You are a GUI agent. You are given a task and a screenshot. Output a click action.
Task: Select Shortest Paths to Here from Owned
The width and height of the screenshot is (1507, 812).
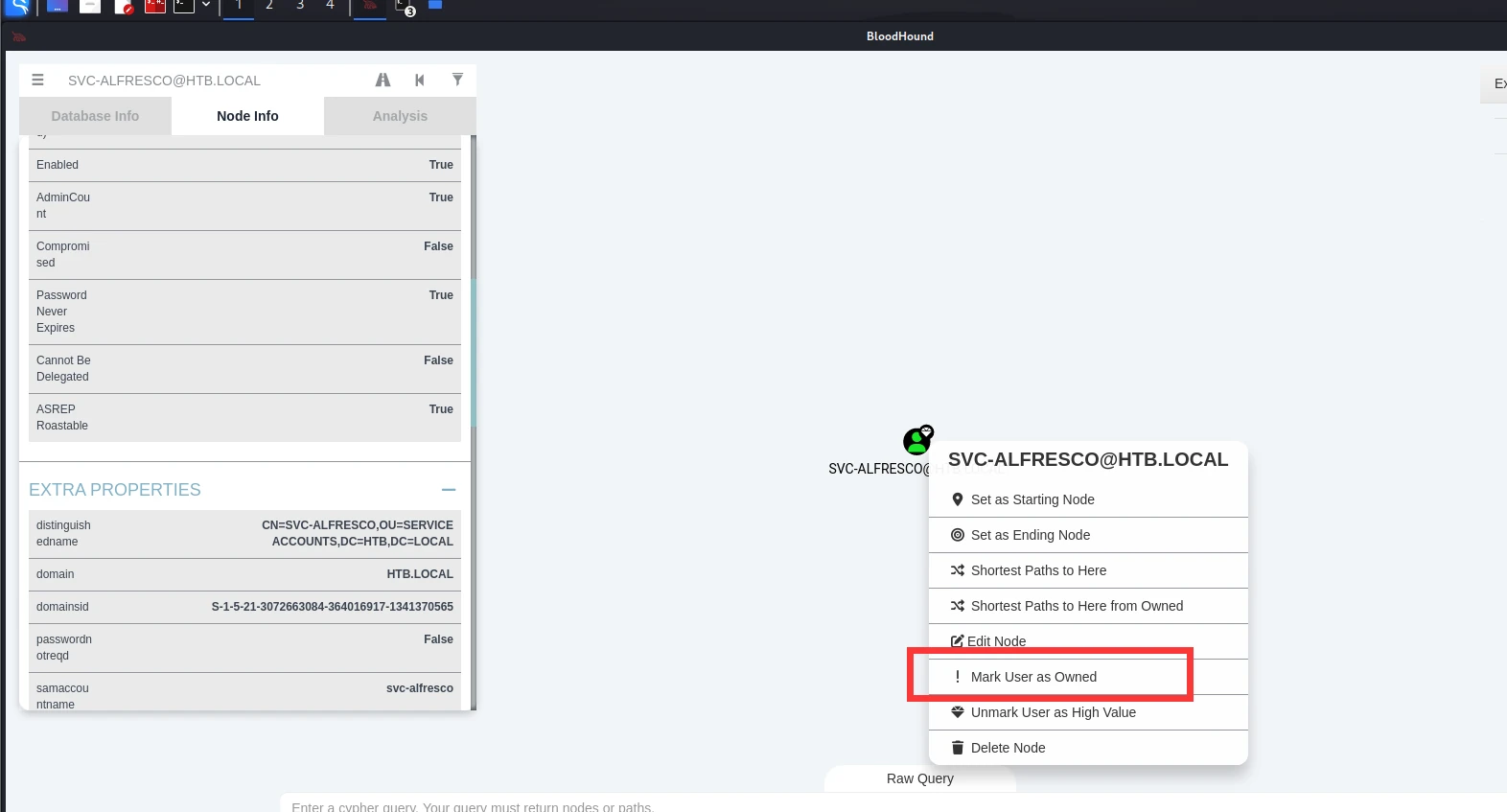1088,606
